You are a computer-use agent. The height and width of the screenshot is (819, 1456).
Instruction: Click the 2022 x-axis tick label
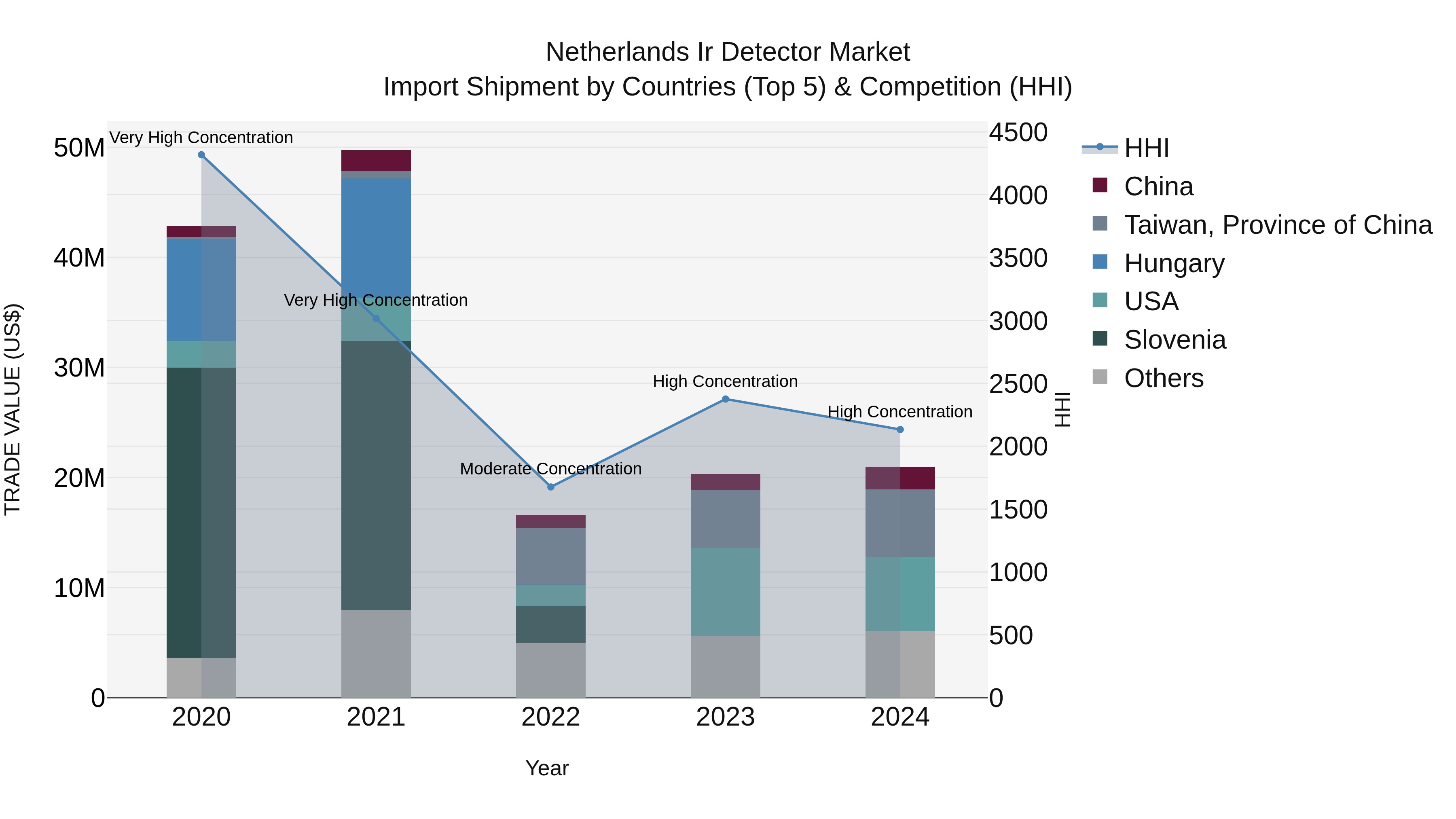[551, 717]
